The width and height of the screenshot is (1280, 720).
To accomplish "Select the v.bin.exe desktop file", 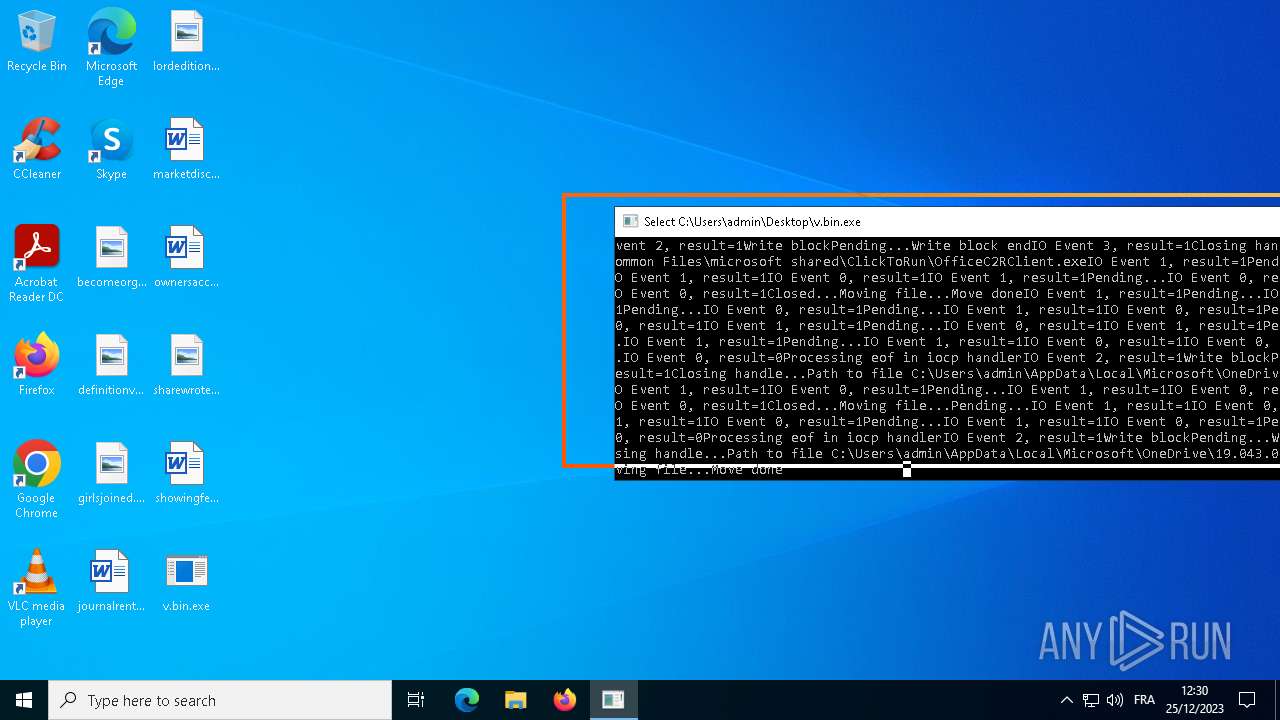I will (186, 583).
